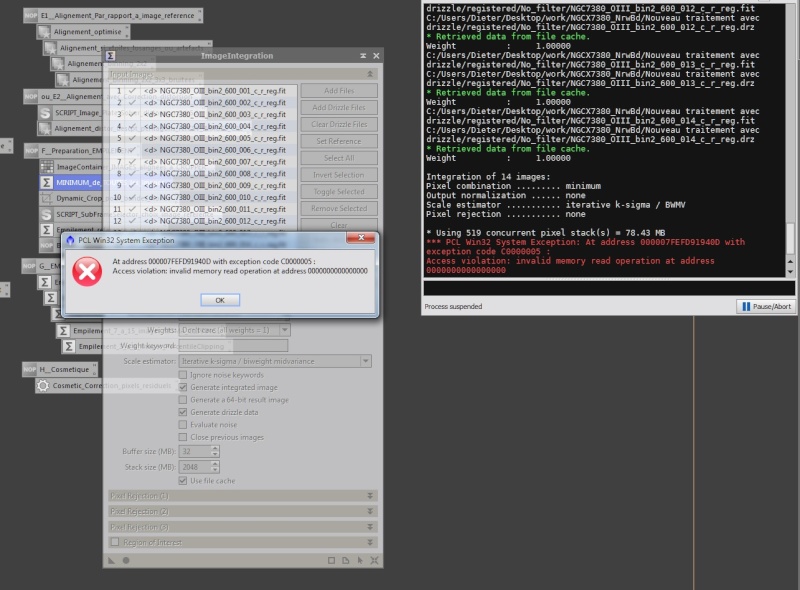Click the Add Files button
The width and height of the screenshot is (800, 590).
[x=339, y=91]
